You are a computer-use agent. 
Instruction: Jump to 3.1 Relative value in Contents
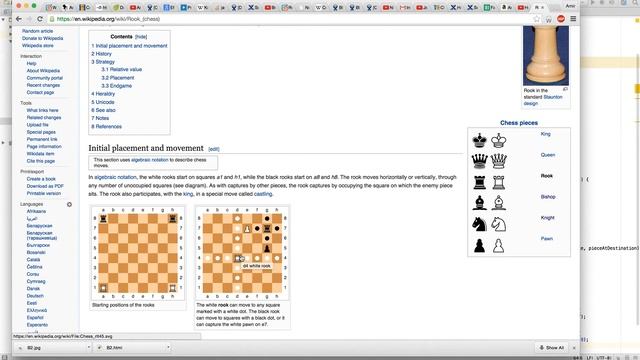[122, 69]
